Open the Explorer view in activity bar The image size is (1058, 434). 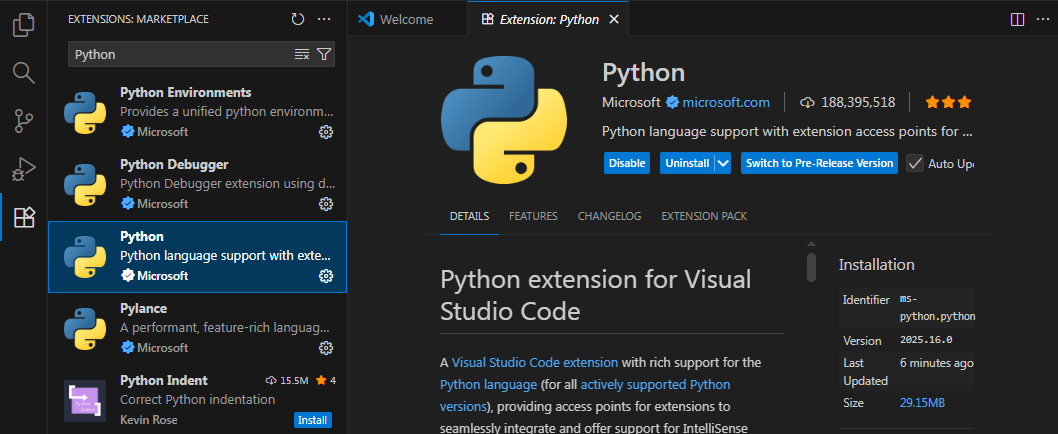click(x=23, y=24)
